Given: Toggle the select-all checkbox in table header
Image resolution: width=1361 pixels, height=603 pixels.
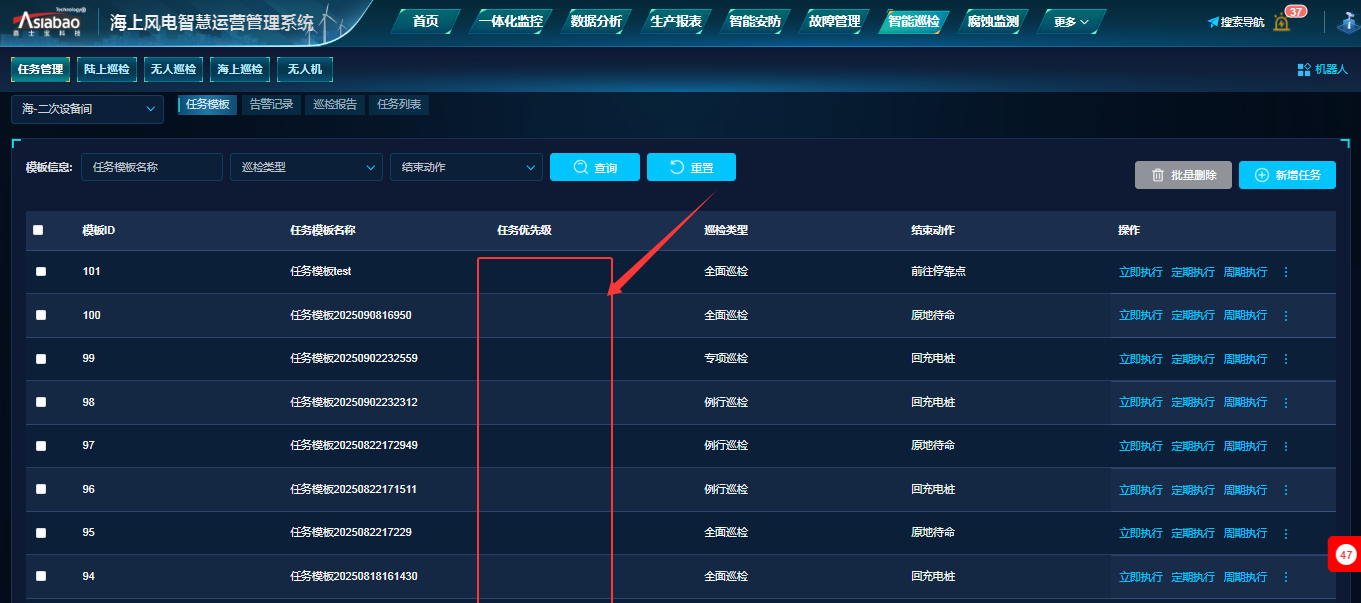Looking at the screenshot, I should [x=38, y=230].
